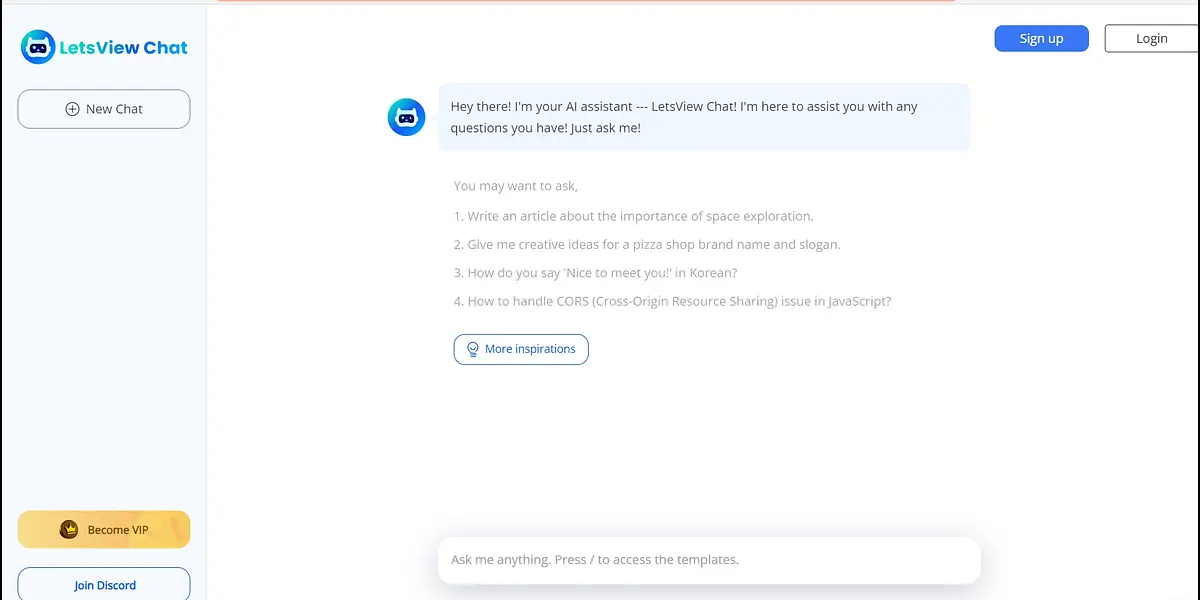Open More inspirations prompt list
This screenshot has width=1200, height=600.
(521, 349)
